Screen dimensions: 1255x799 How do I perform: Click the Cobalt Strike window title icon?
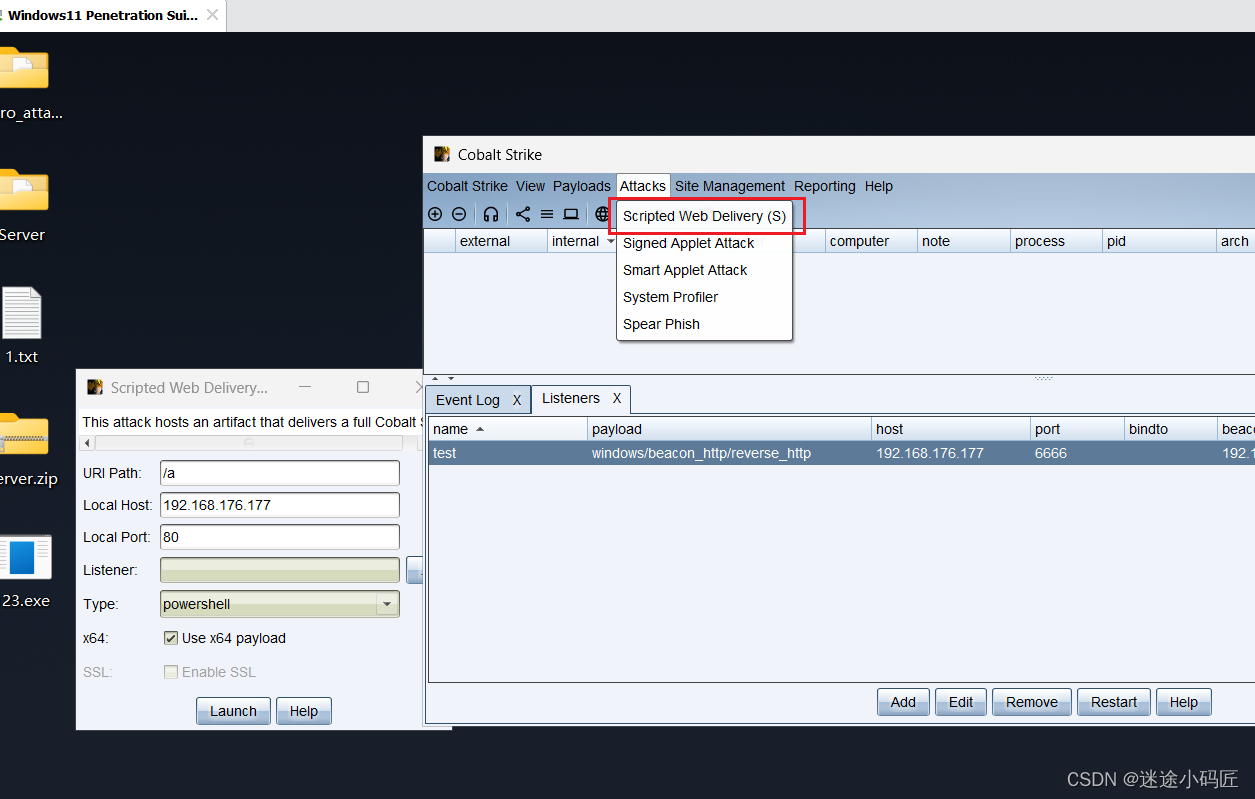(x=441, y=154)
